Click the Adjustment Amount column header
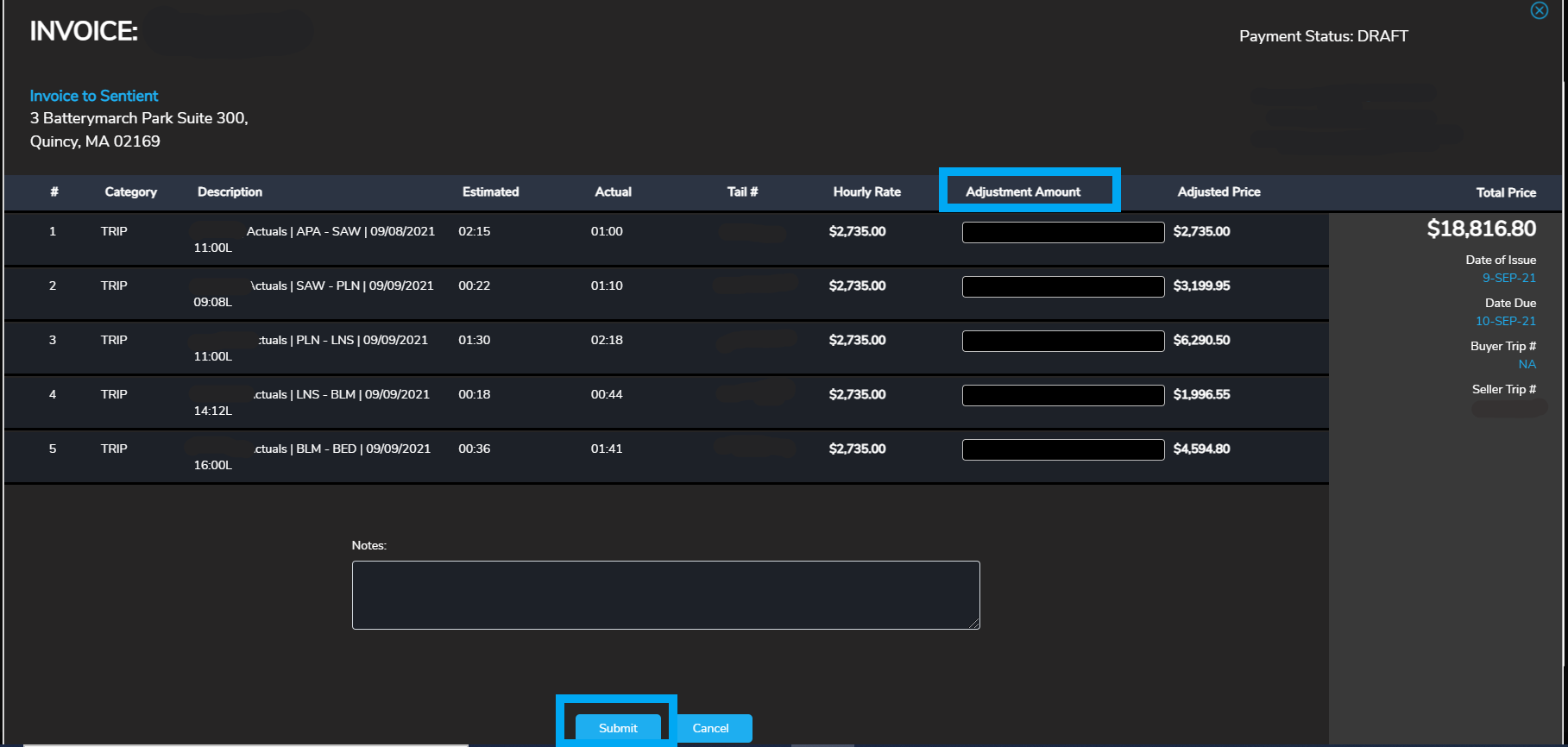Screen dimensions: 1568x747 point(1023,191)
